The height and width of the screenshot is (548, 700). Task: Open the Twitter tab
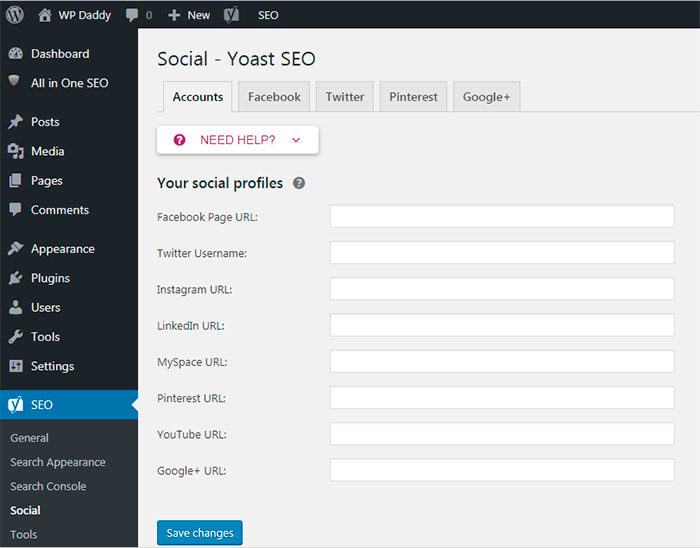[345, 96]
